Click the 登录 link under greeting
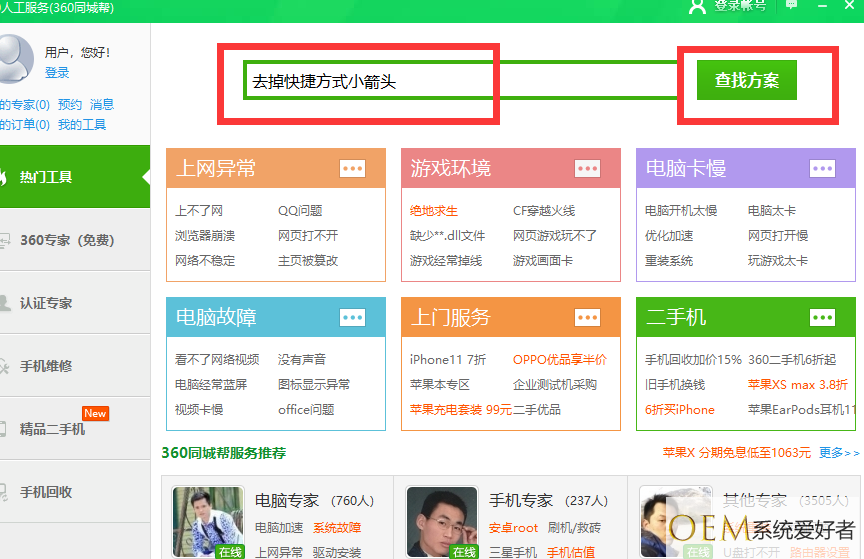The image size is (864, 559). point(57,73)
